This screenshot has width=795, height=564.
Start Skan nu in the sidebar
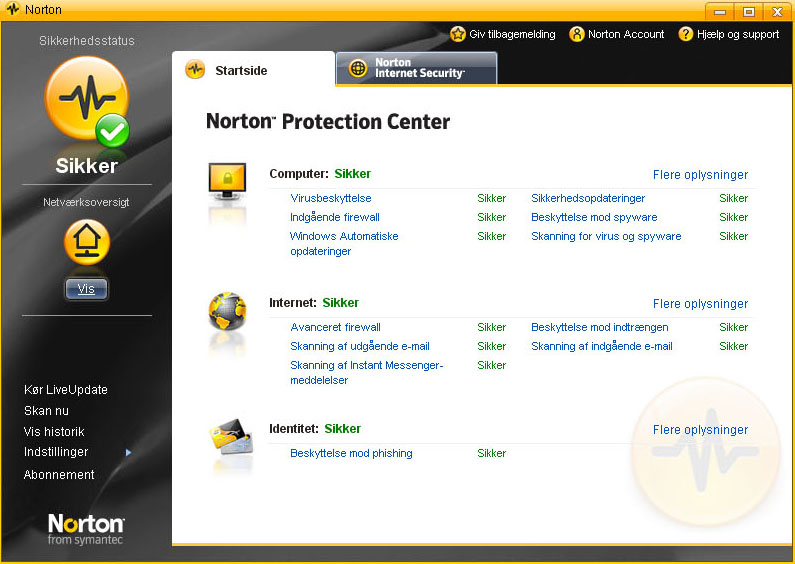click(46, 411)
